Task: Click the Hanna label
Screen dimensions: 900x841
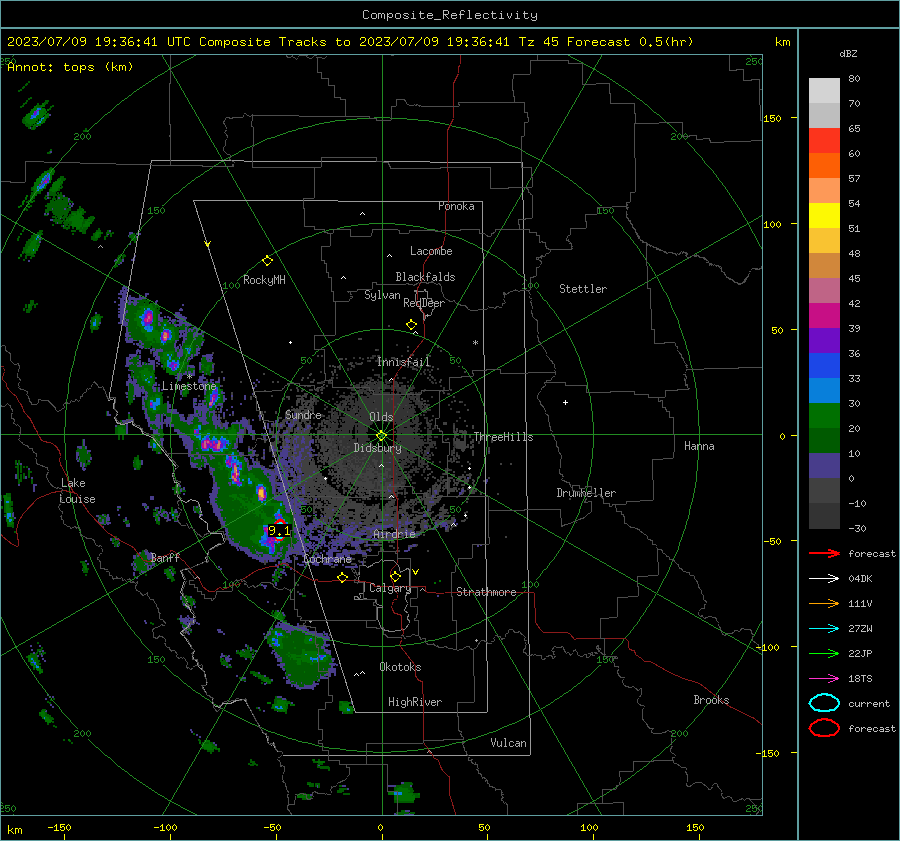Action: [699, 446]
